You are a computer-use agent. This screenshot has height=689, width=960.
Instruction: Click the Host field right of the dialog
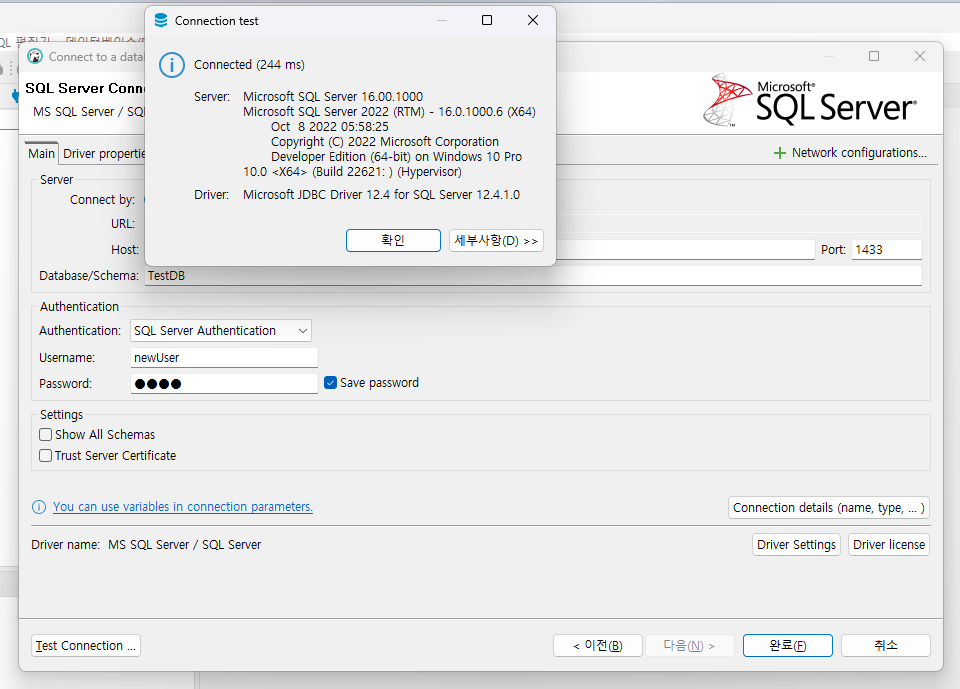pyautogui.click(x=685, y=250)
